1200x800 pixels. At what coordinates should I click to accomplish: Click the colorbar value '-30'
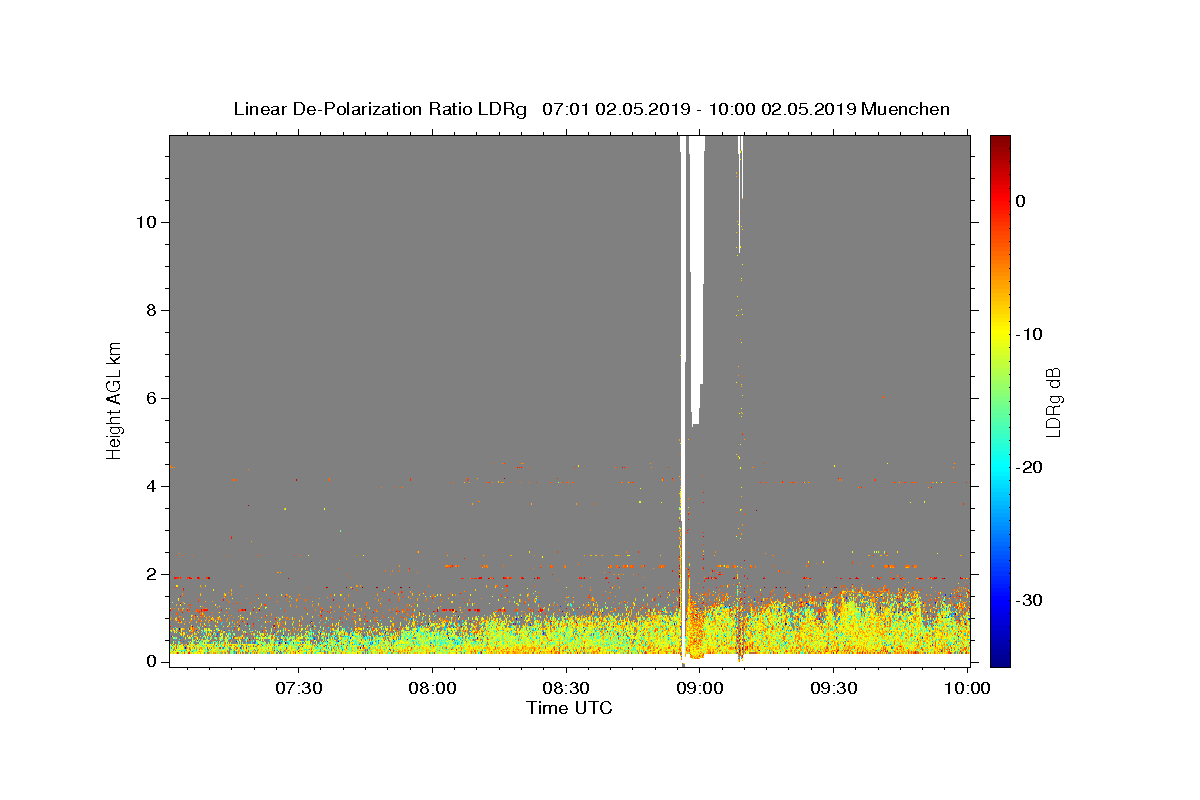pos(1031,600)
